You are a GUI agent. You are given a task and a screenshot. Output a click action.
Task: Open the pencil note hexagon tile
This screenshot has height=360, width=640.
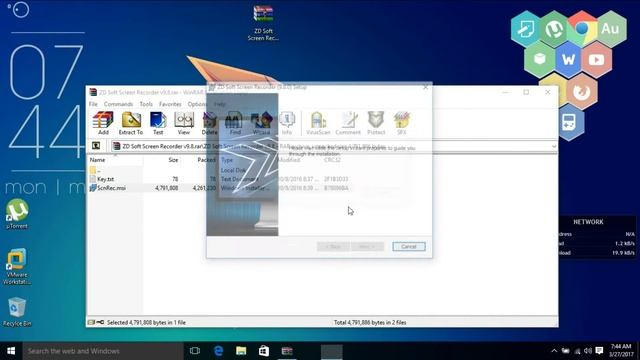point(526,29)
